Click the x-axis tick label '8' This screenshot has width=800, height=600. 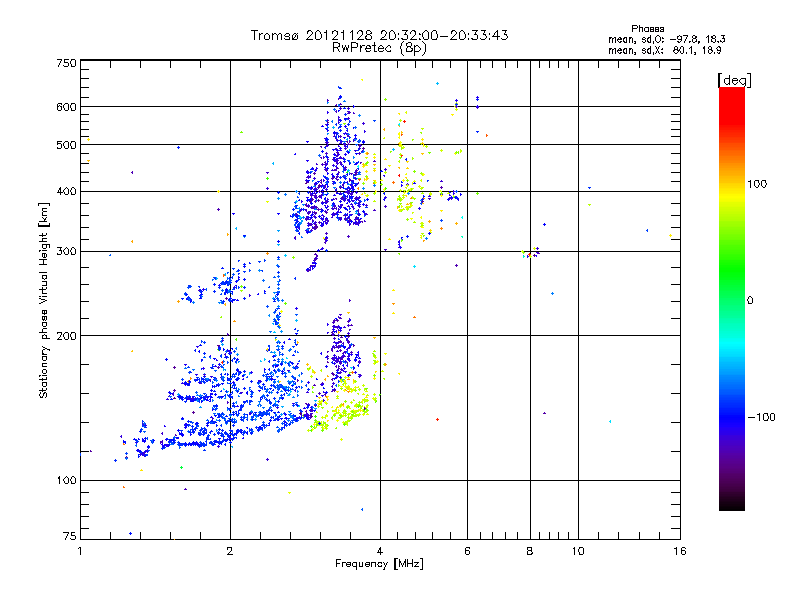[530, 551]
